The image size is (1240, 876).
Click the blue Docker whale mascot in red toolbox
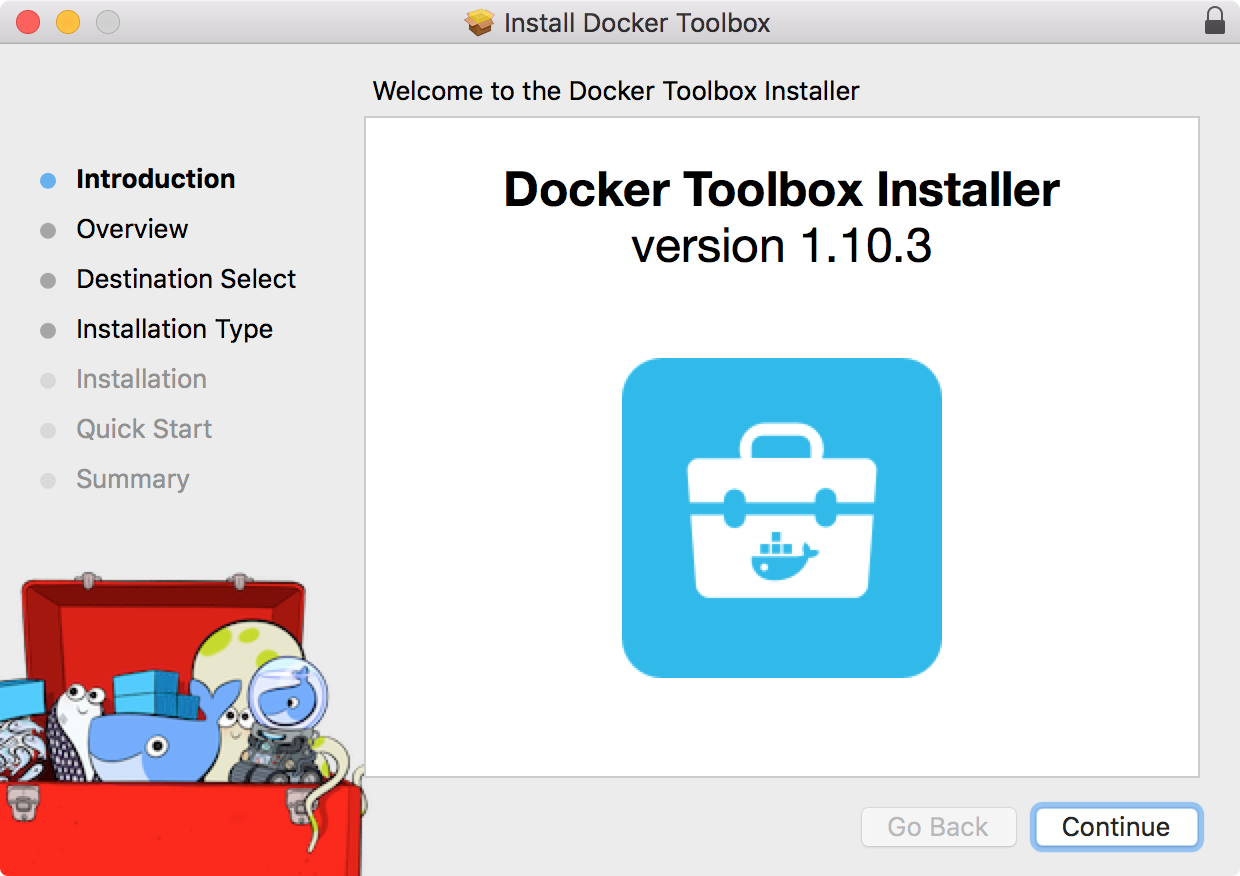pyautogui.click(x=150, y=735)
